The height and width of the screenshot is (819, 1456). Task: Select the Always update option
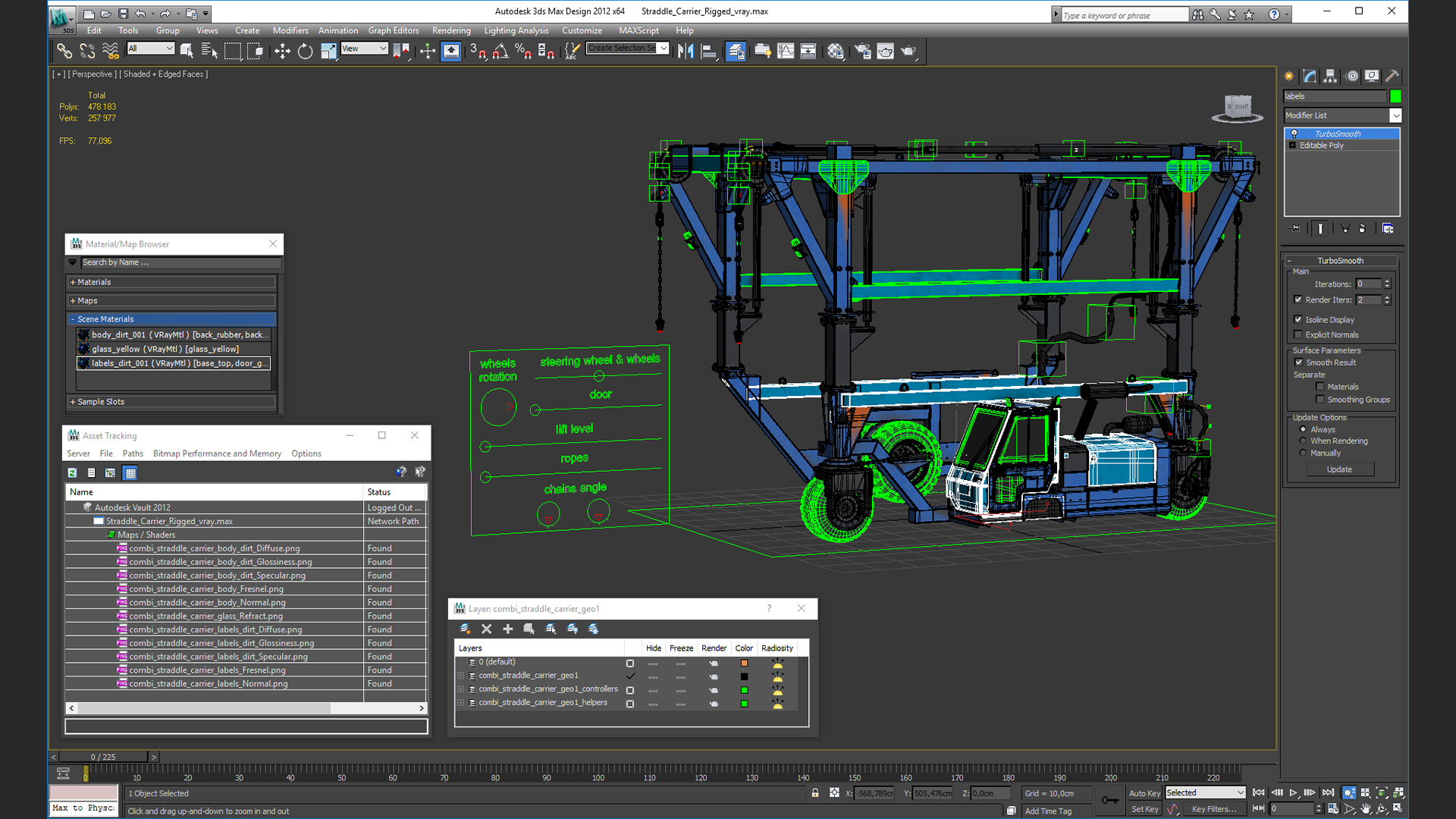pyautogui.click(x=1304, y=429)
